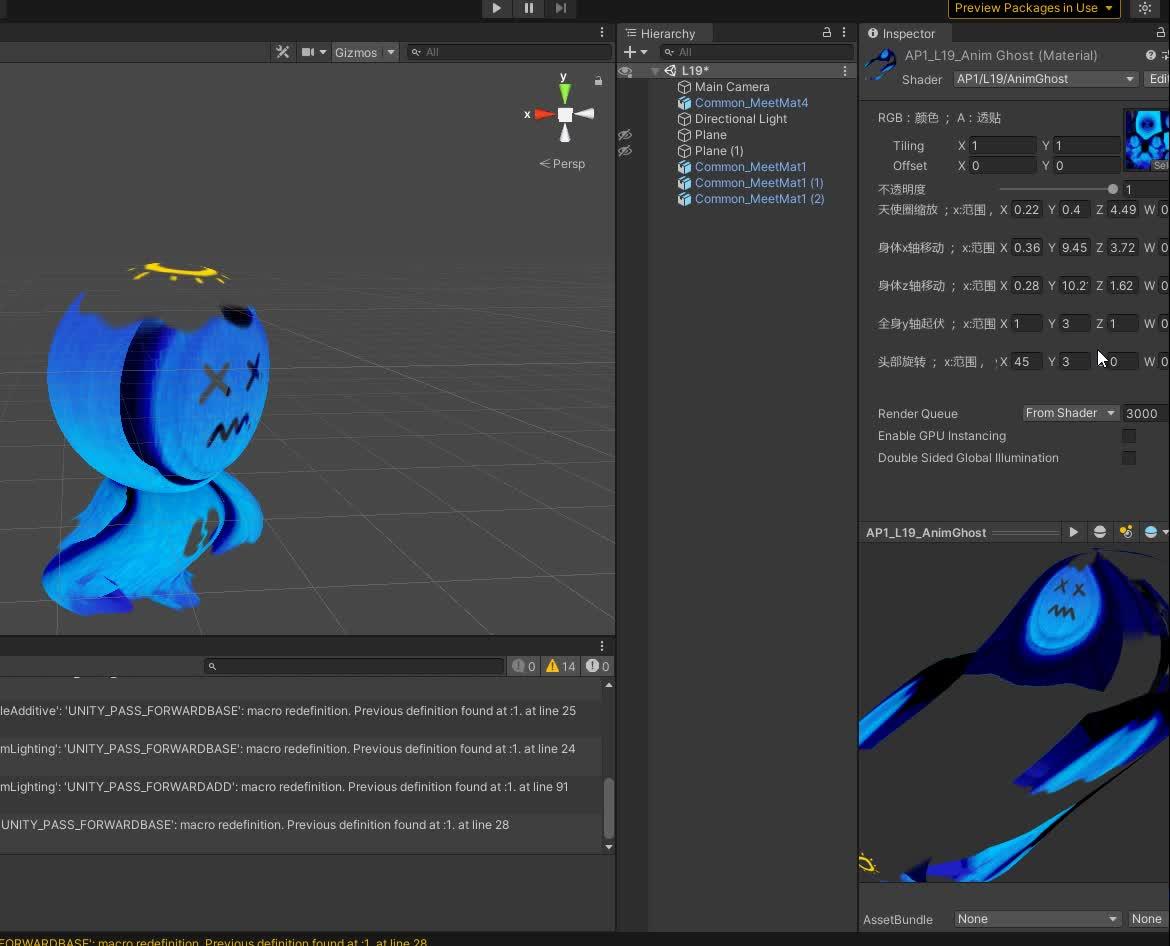
Task: Switch to the Hierarchy tab
Action: click(x=664, y=32)
